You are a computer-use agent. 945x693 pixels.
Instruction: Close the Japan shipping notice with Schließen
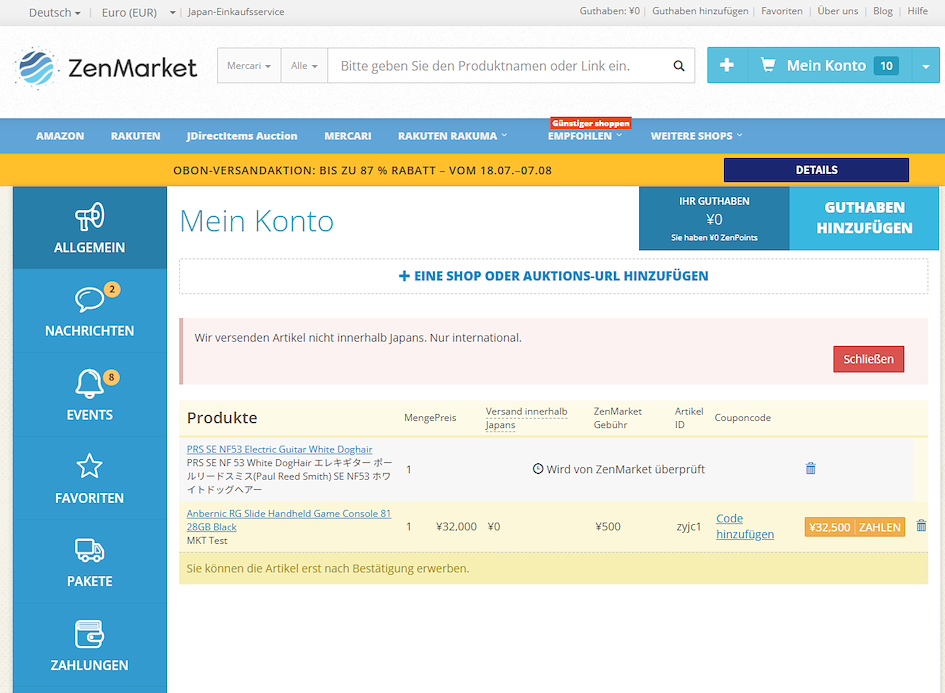coord(868,359)
